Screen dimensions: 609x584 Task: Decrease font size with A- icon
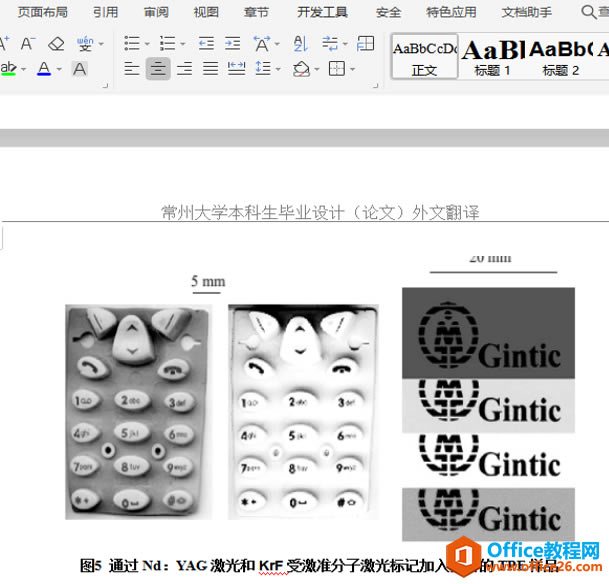(28, 44)
